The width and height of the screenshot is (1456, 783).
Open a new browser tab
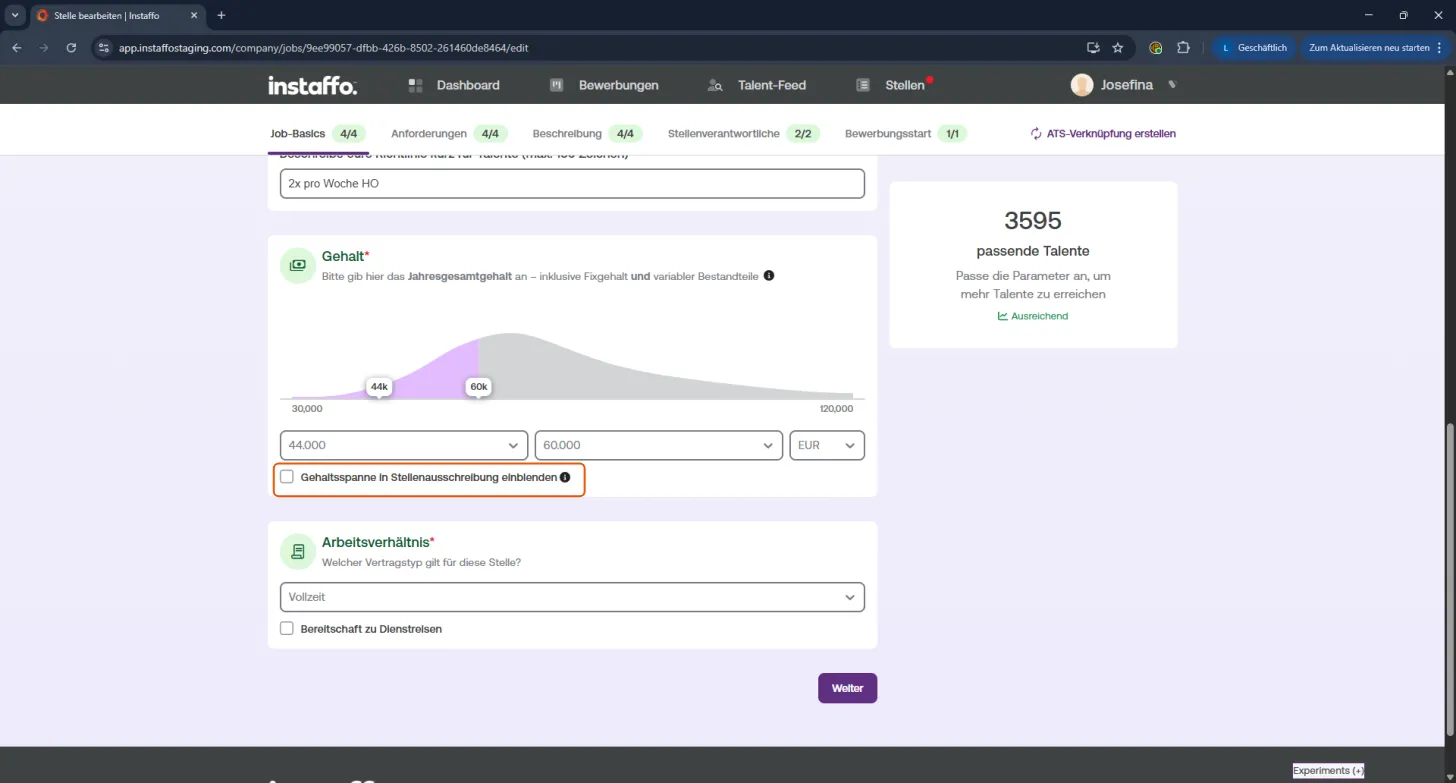pos(221,15)
